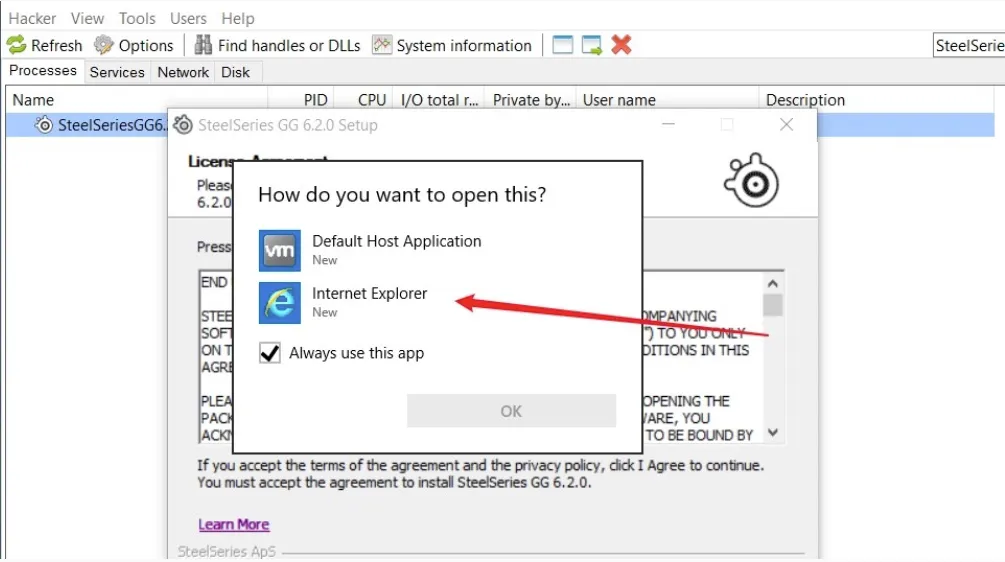The width and height of the screenshot is (1005, 562).
Task: Click the find window and thread icon
Action: click(x=592, y=45)
